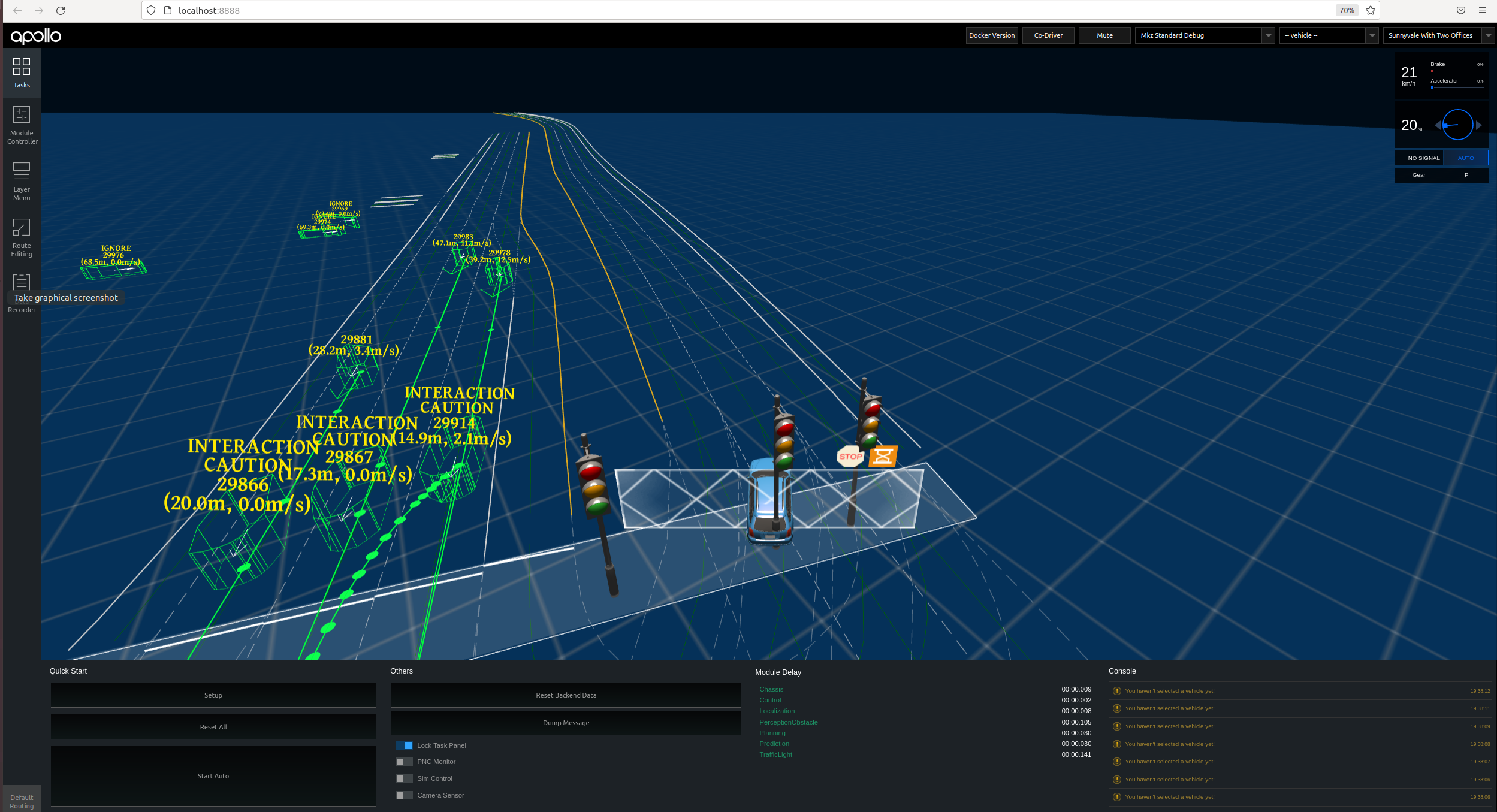Turn on the Sim Control switch
The width and height of the screenshot is (1497, 812).
(x=405, y=778)
